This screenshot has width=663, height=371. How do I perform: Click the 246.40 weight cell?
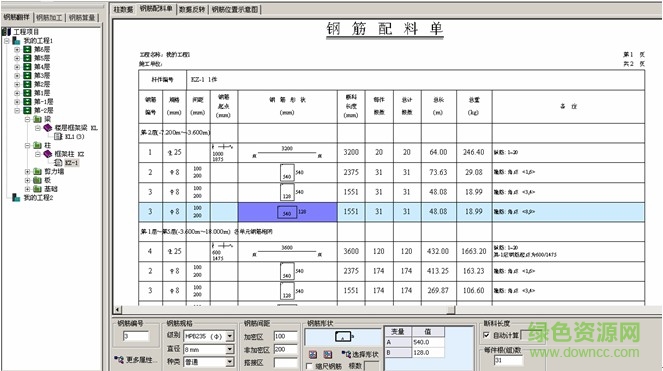[x=474, y=152]
